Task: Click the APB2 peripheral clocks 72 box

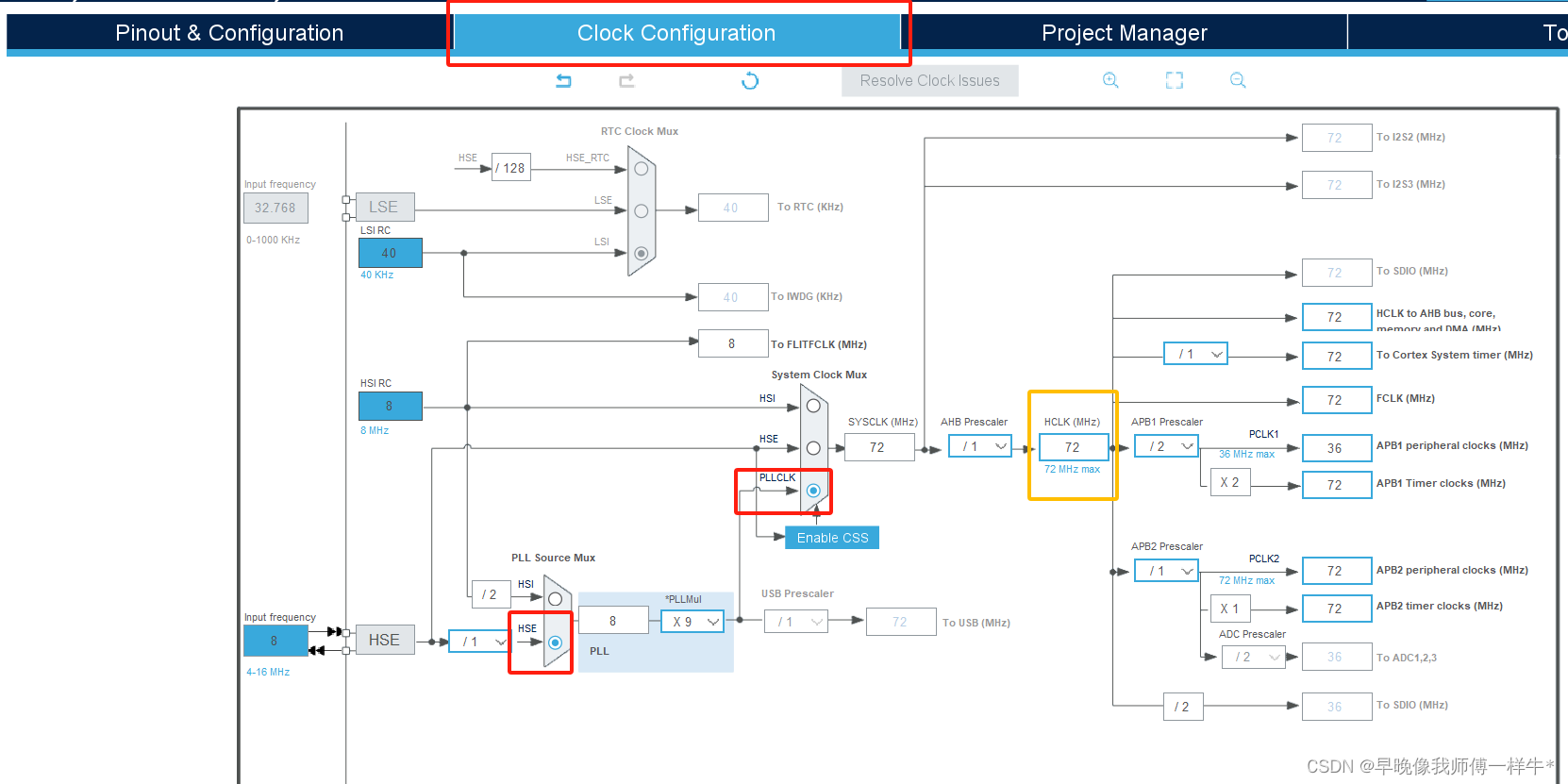Action: point(1337,571)
